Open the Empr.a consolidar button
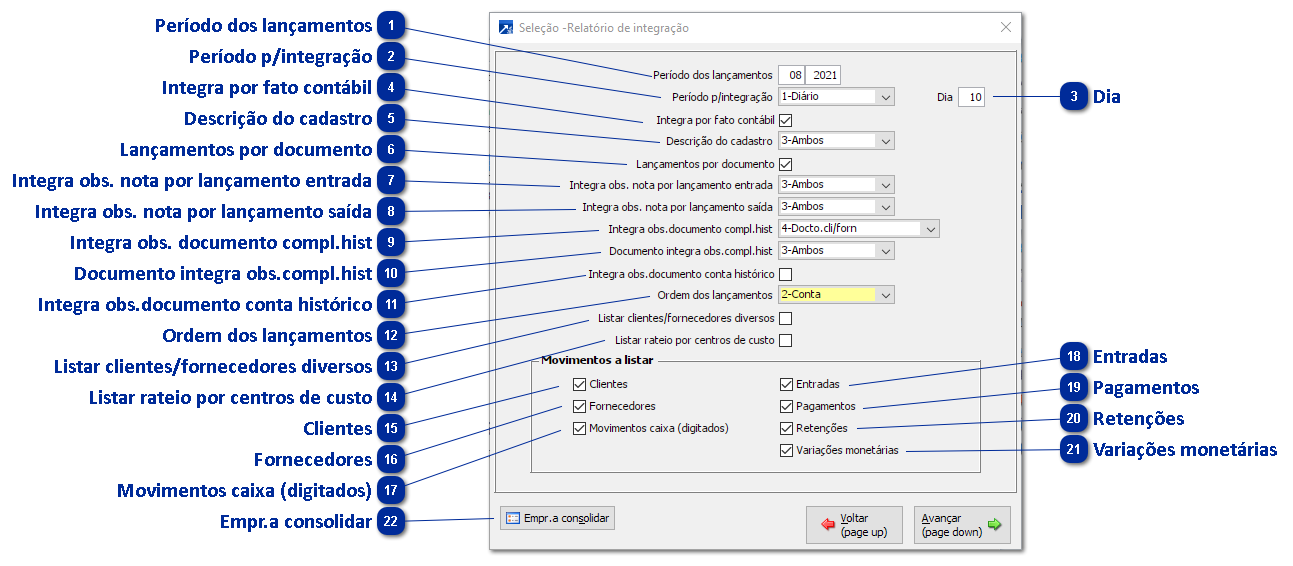This screenshot has width=1293, height=566. (x=557, y=519)
